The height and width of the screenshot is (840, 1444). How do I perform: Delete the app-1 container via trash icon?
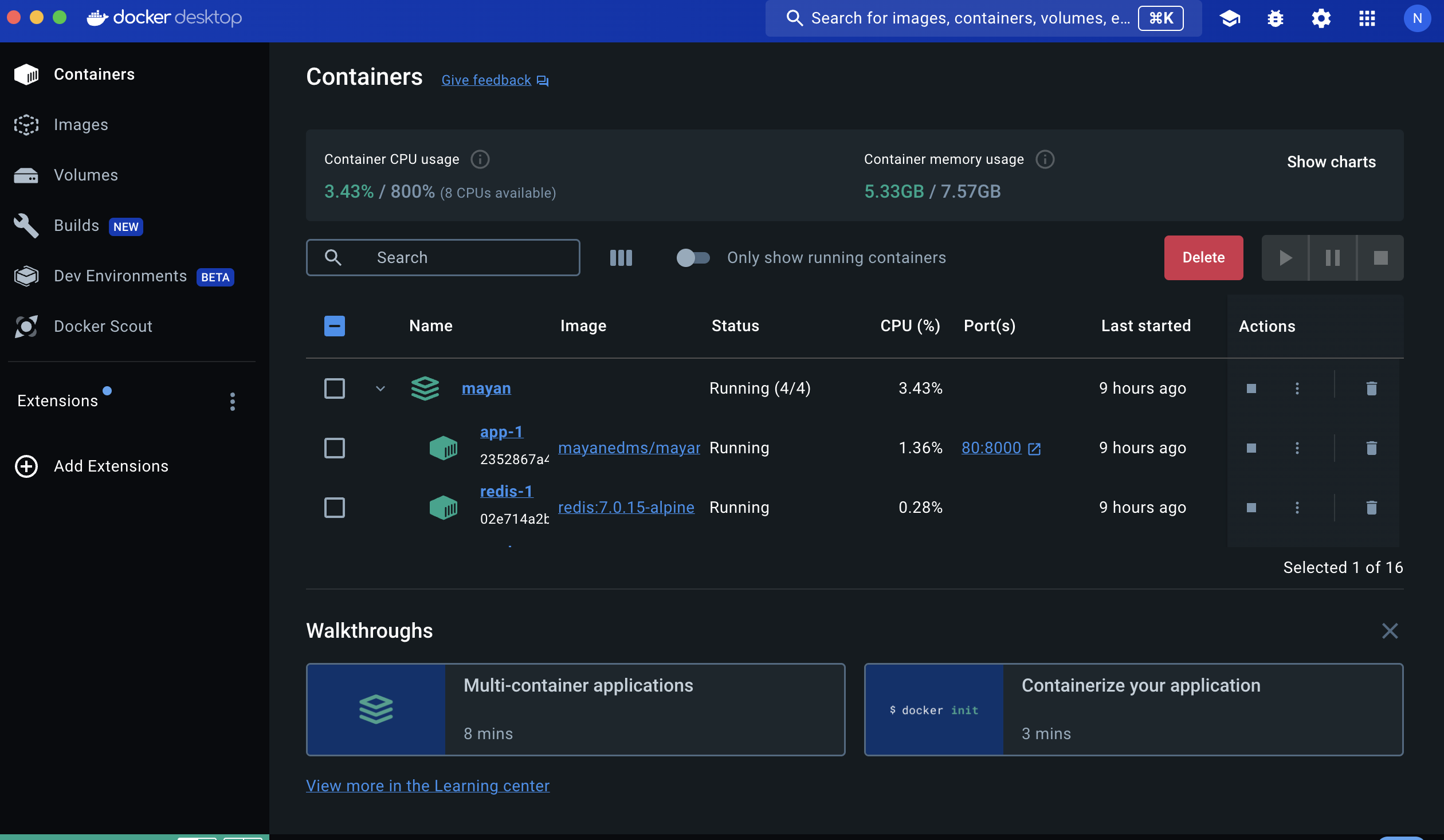1371,448
